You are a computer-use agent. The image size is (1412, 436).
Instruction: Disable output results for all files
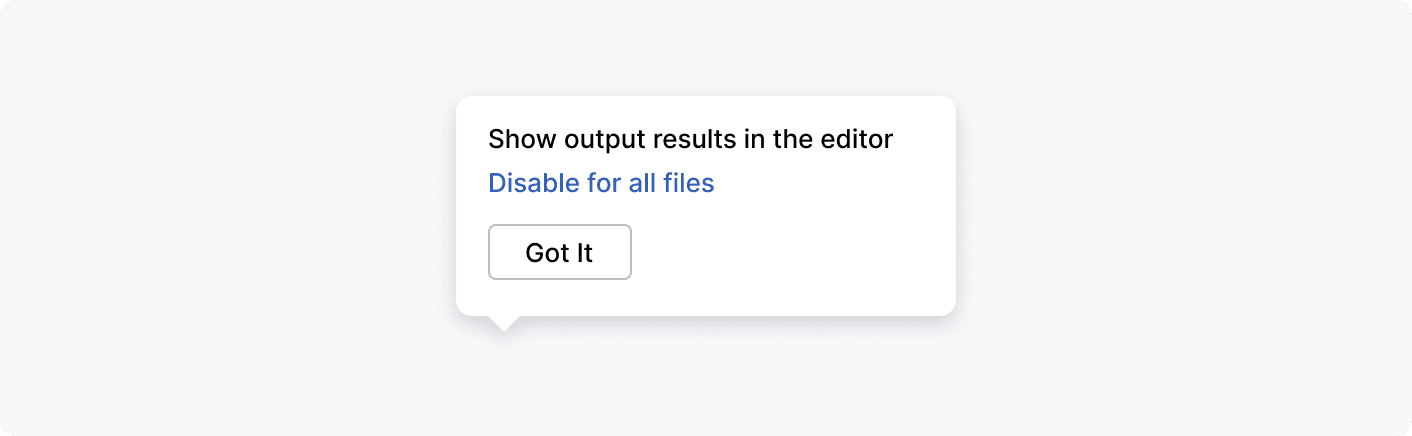(601, 184)
